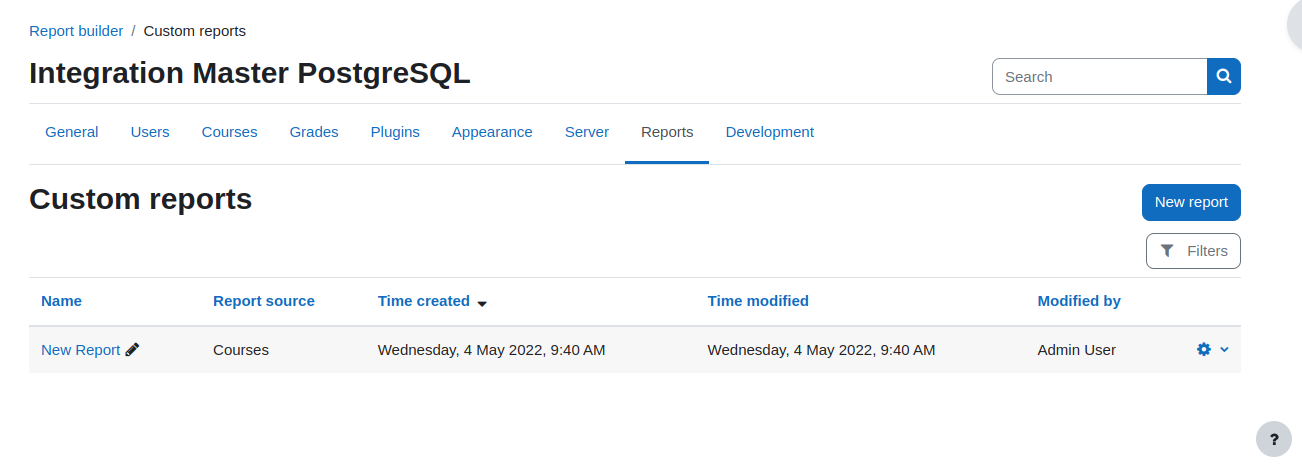Open the New Report link
The width and height of the screenshot is (1302, 465).
80,350
